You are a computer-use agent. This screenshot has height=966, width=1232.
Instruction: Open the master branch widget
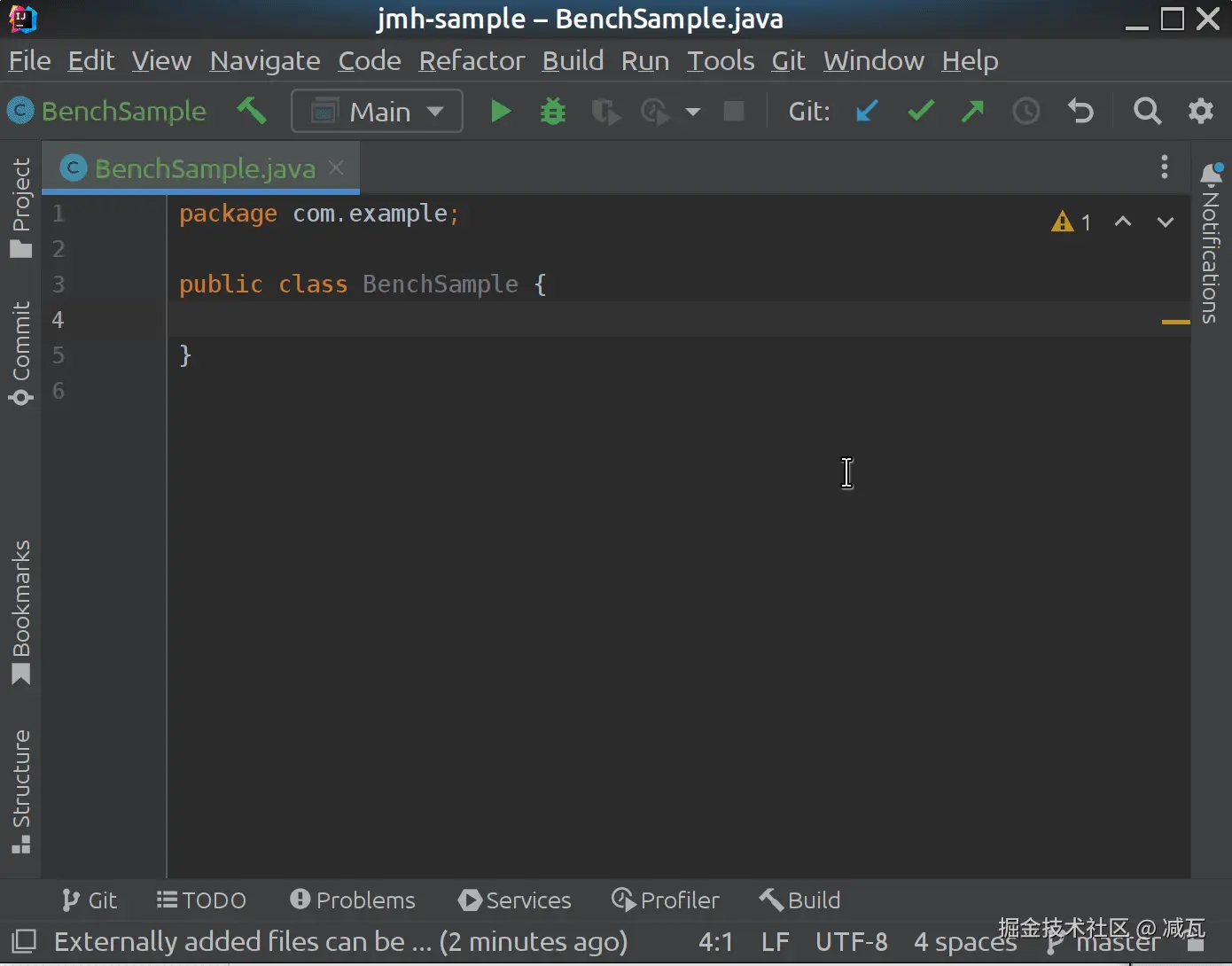pyautogui.click(x=1103, y=943)
